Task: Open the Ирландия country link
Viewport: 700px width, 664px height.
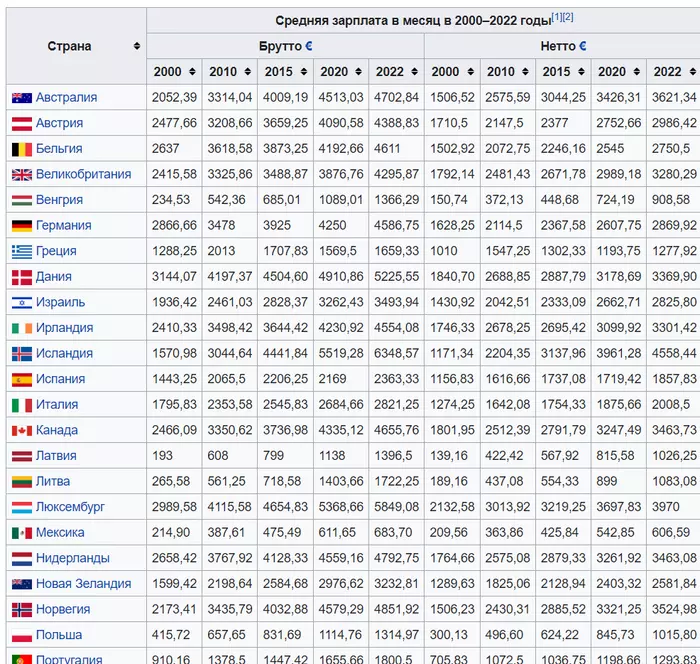Action: point(64,328)
